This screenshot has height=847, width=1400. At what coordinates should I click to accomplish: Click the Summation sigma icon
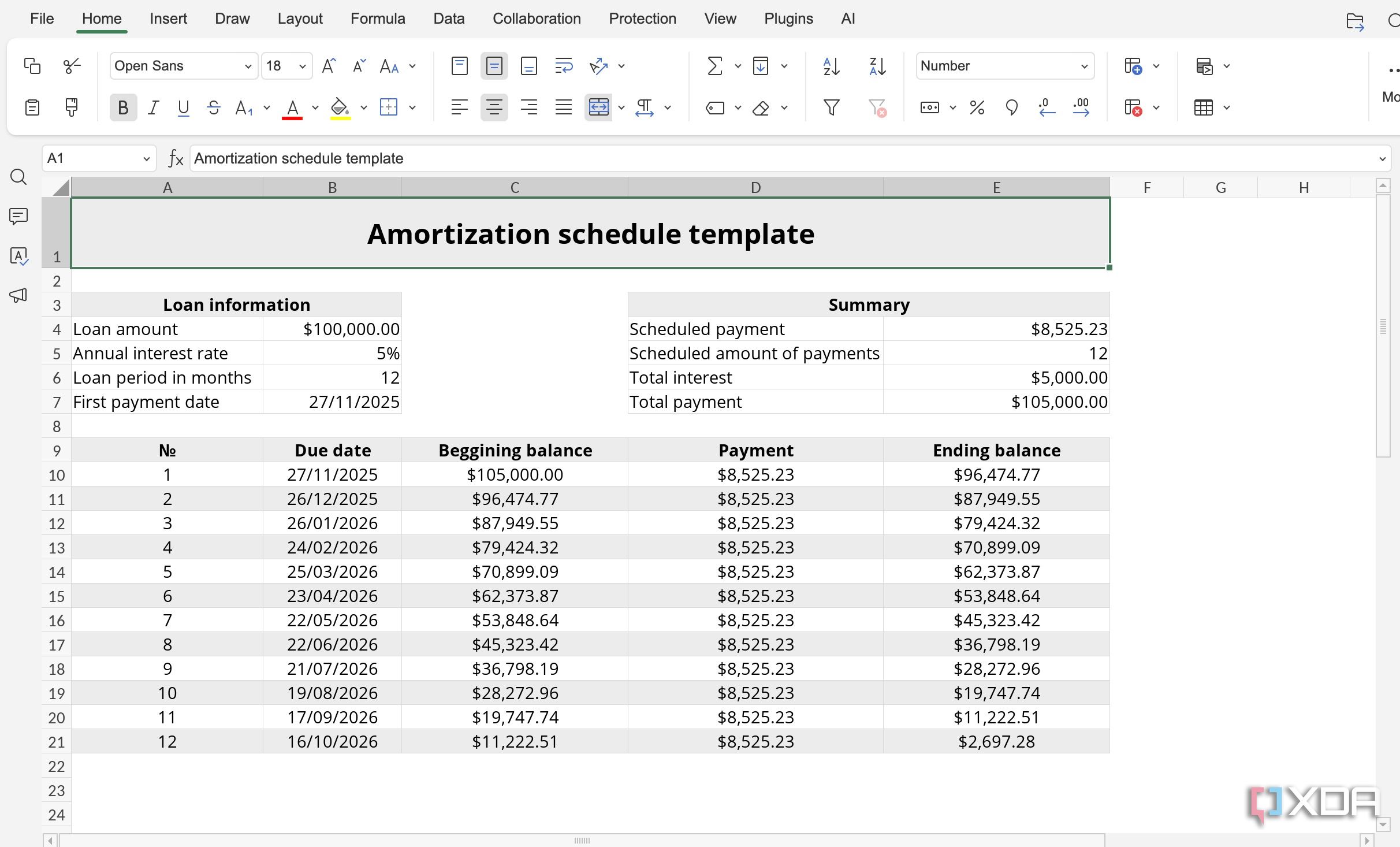(715, 66)
